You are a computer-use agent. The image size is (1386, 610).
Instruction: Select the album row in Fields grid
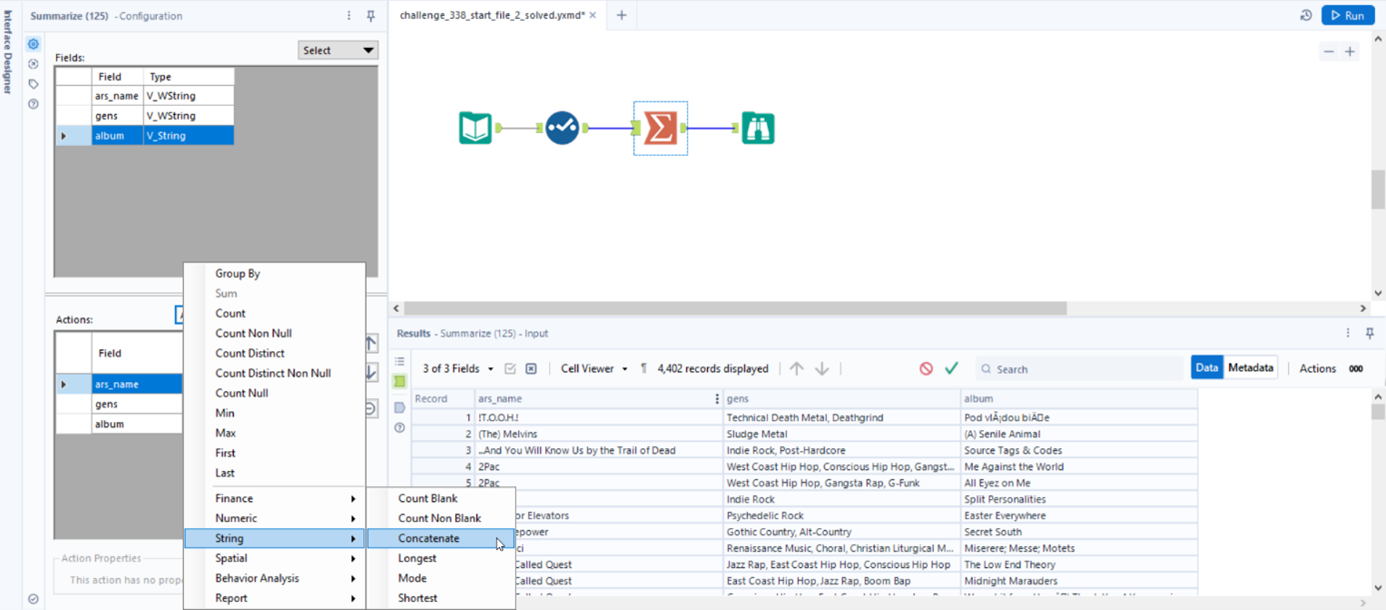point(145,136)
